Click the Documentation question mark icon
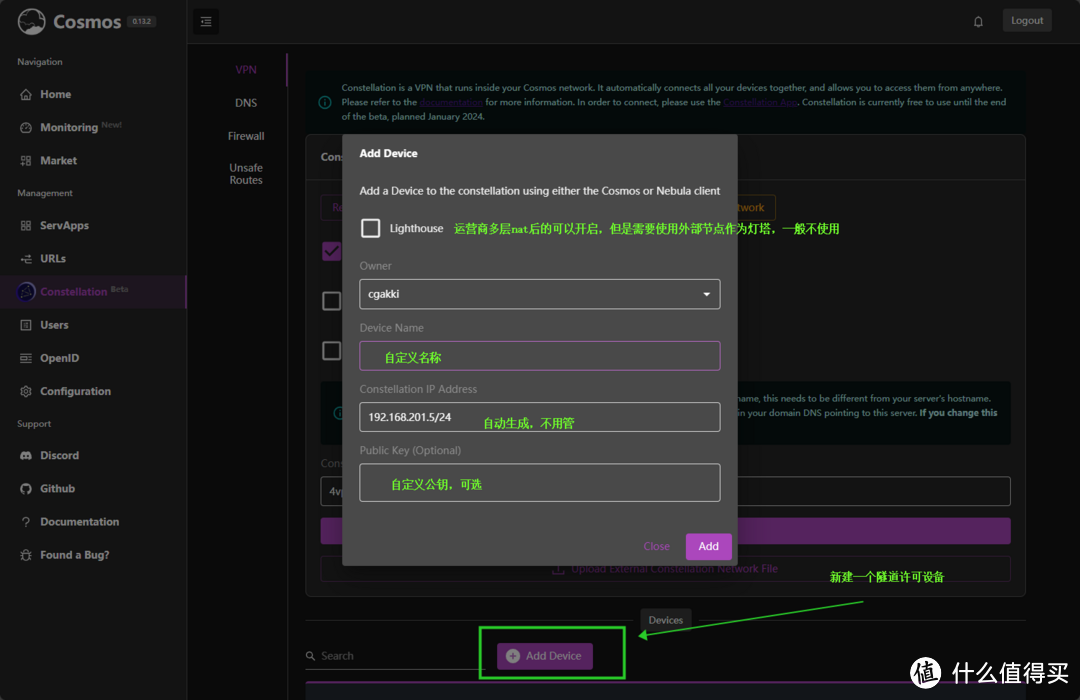The width and height of the screenshot is (1080, 700). (x=26, y=522)
